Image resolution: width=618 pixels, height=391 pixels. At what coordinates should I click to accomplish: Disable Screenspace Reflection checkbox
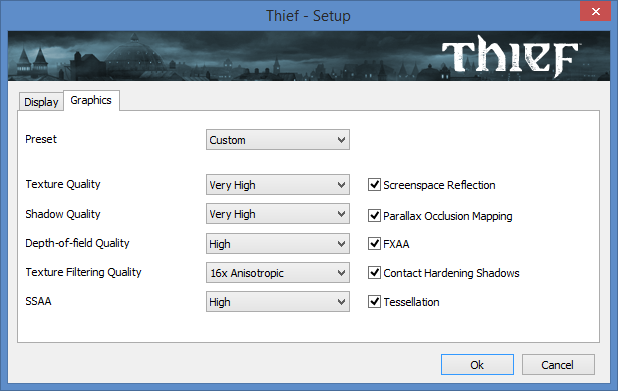[374, 184]
